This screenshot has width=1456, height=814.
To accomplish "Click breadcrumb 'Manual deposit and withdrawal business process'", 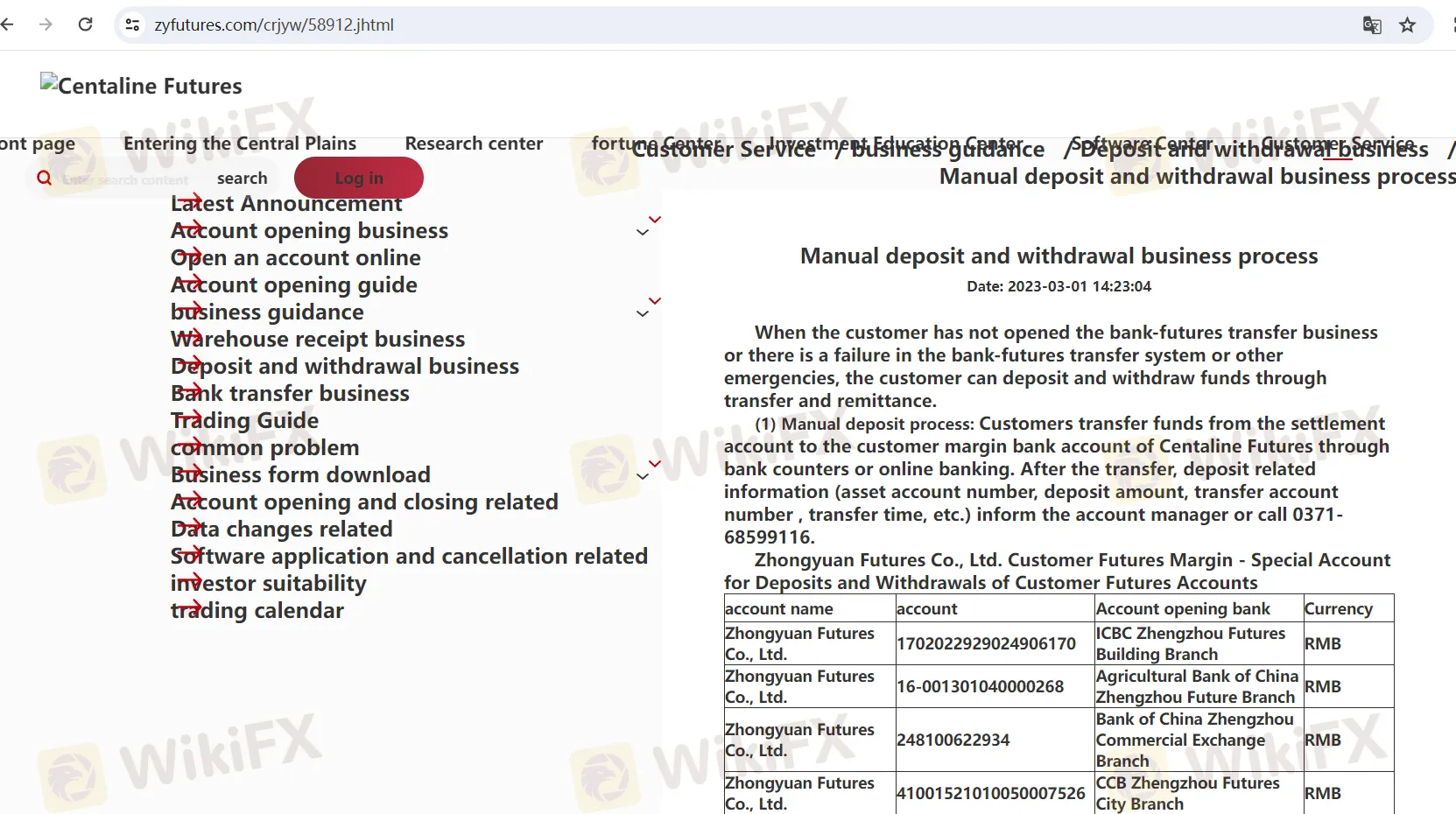I will click(1197, 177).
